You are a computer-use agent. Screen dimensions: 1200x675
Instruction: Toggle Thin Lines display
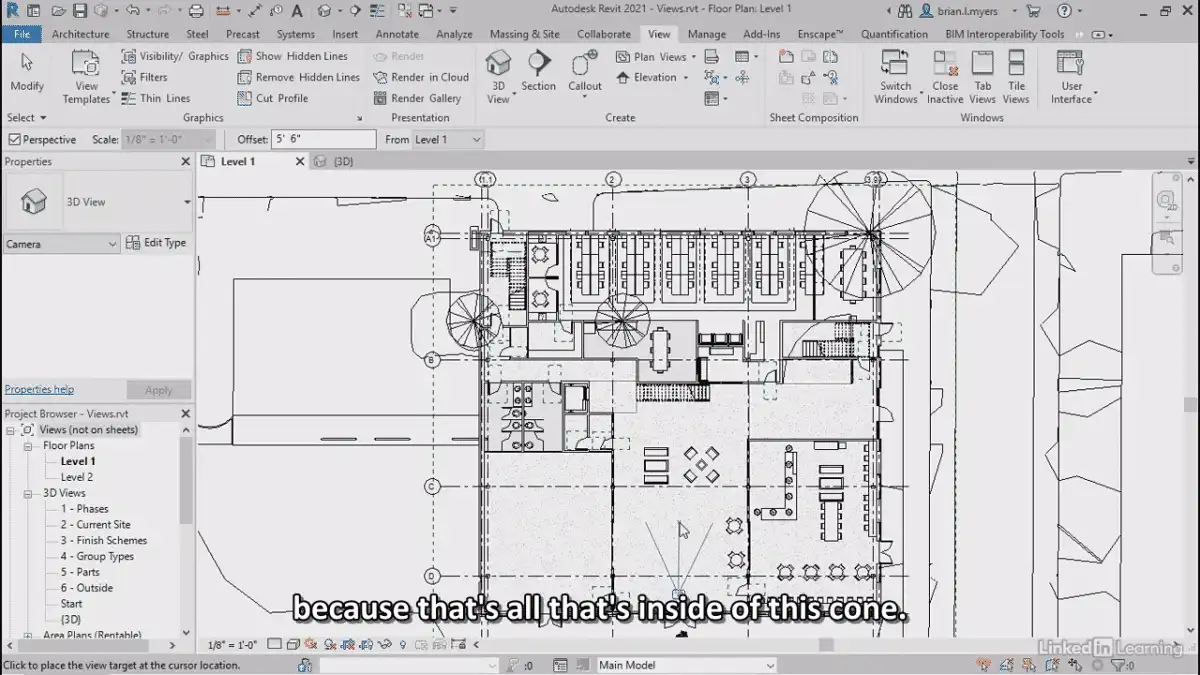pos(156,98)
